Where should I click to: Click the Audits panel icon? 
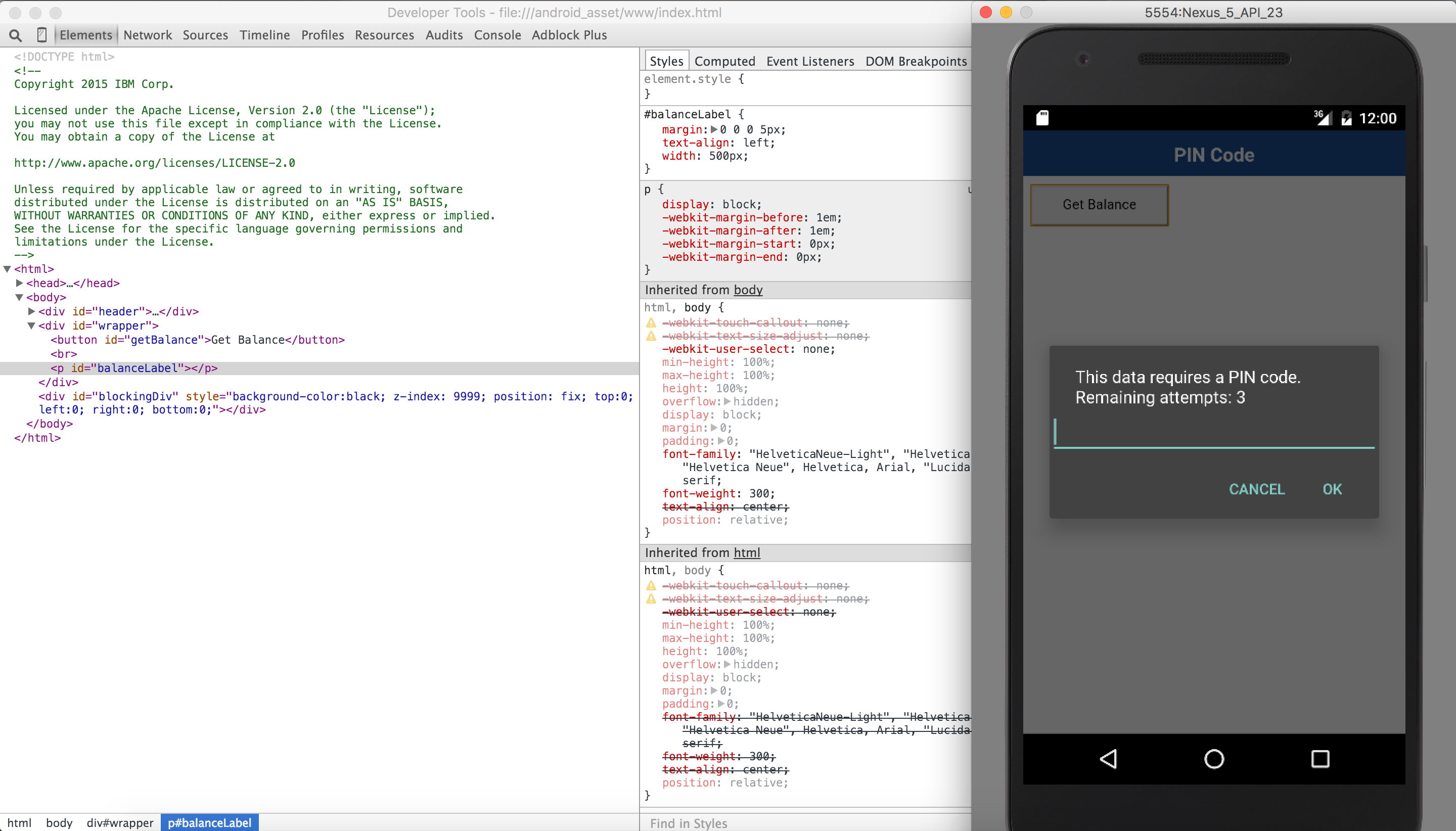click(444, 35)
